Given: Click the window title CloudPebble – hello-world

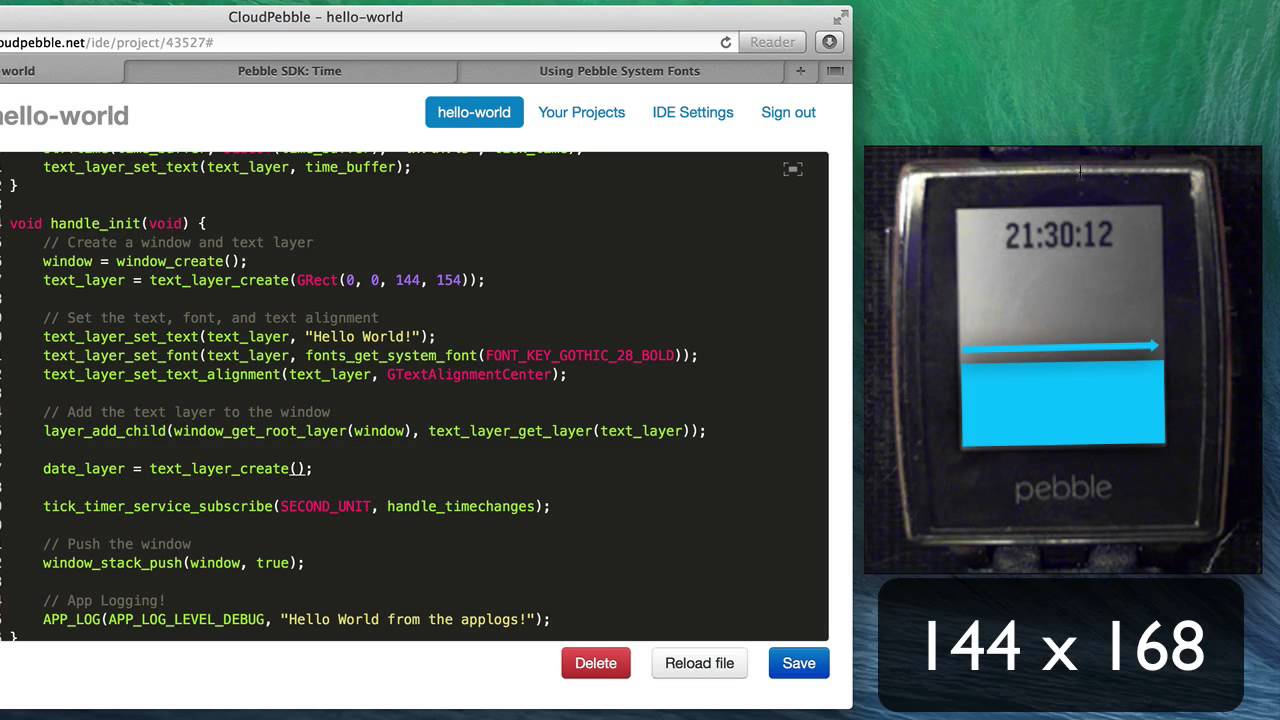Looking at the screenshot, I should [x=316, y=17].
